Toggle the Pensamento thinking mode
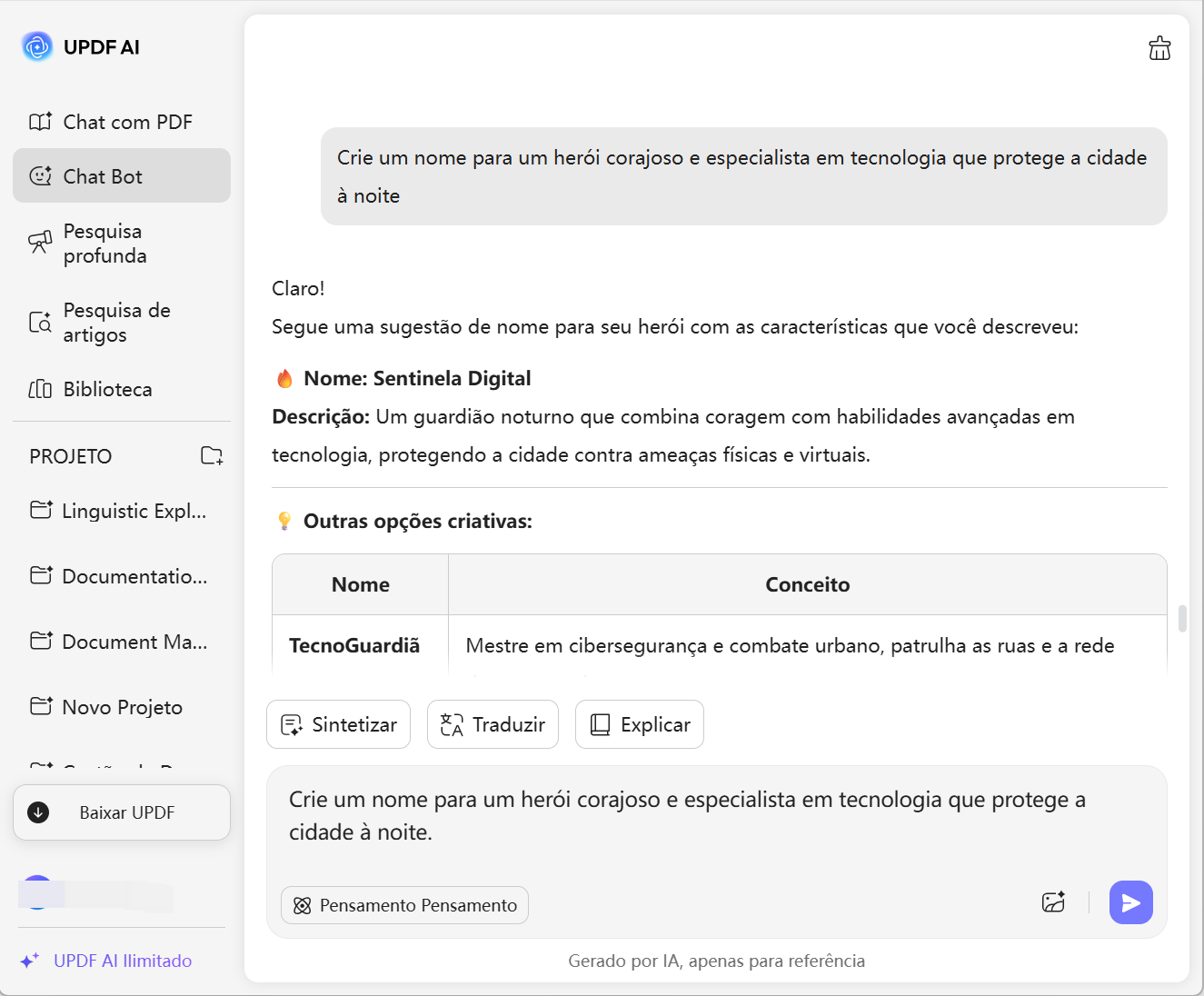 (404, 905)
